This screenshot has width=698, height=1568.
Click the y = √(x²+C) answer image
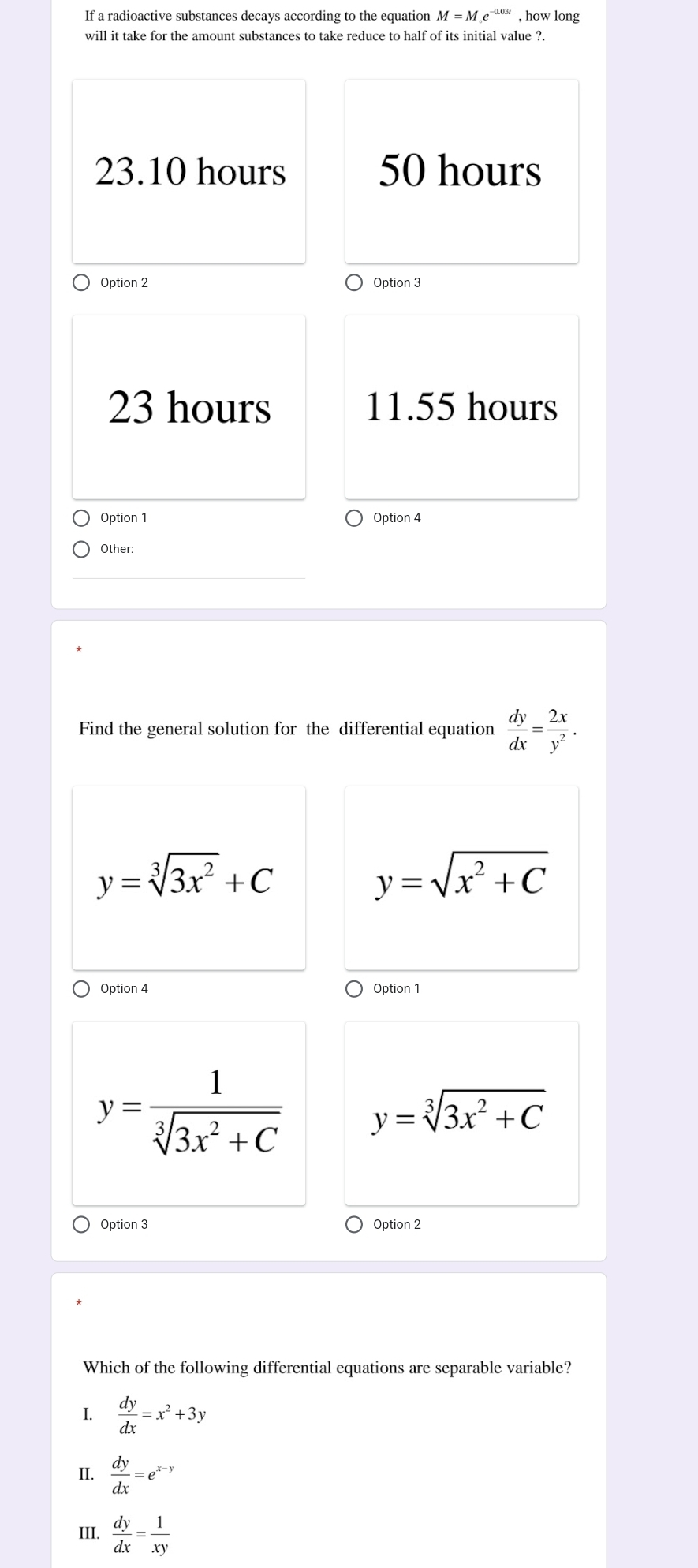point(461,878)
